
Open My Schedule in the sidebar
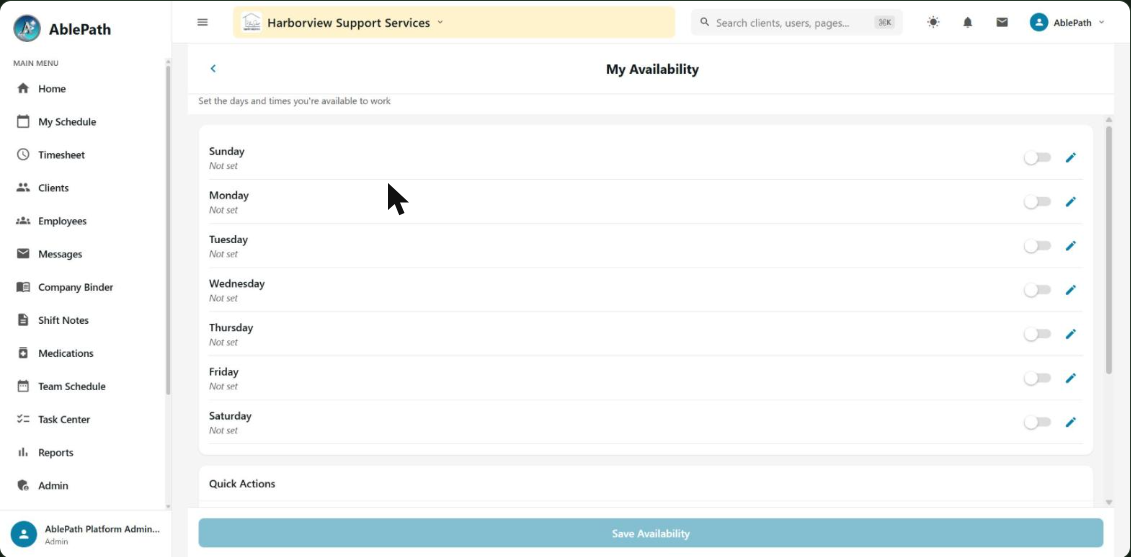tap(83, 122)
